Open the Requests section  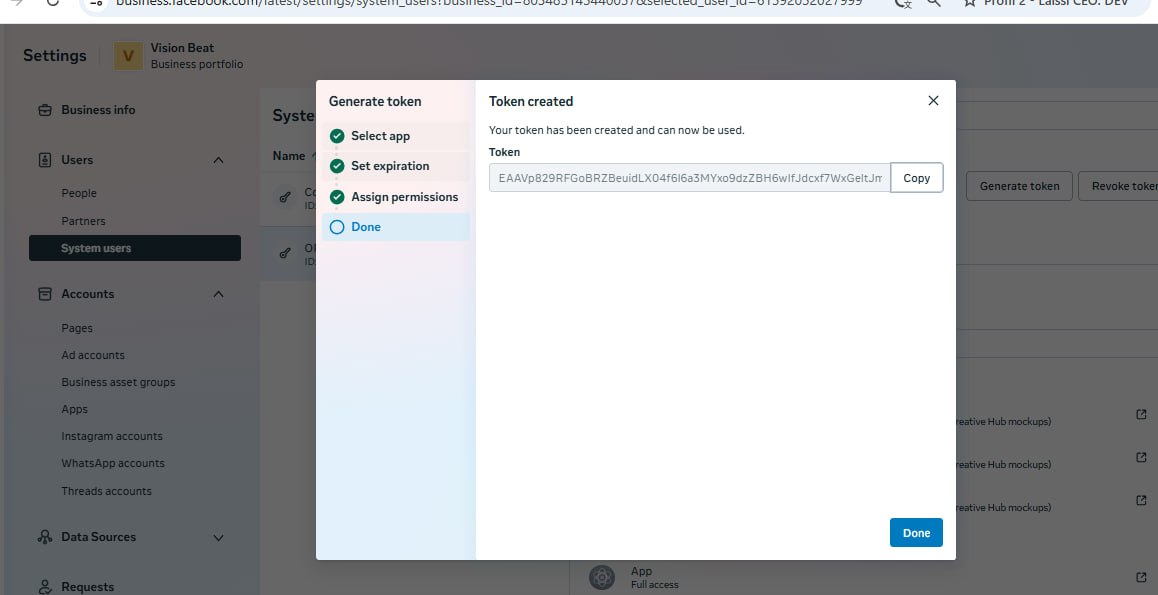pyautogui.click(x=87, y=587)
